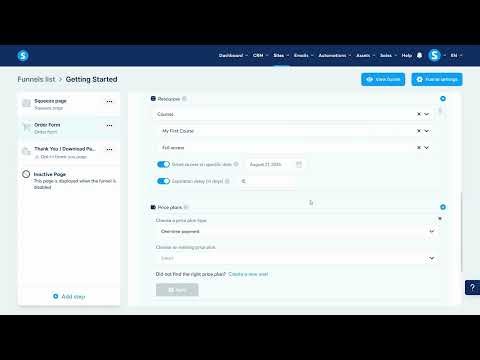Select the Inactive Page entry
The width and height of the screenshot is (480, 360).
pyautogui.click(x=69, y=180)
